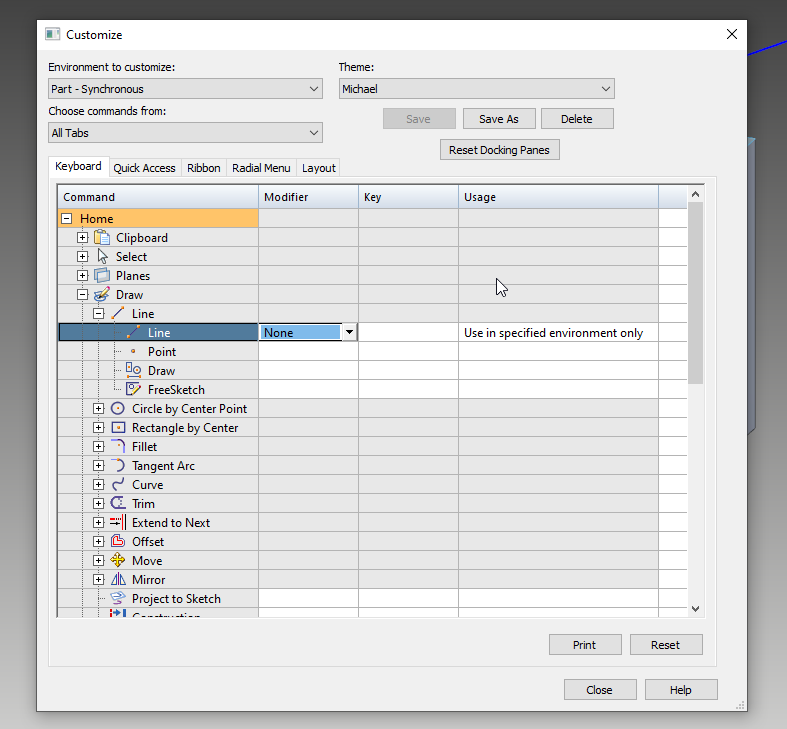Viewport: 787px width, 729px height.
Task: Click the Clipboard icon in the command tree
Action: coord(102,237)
